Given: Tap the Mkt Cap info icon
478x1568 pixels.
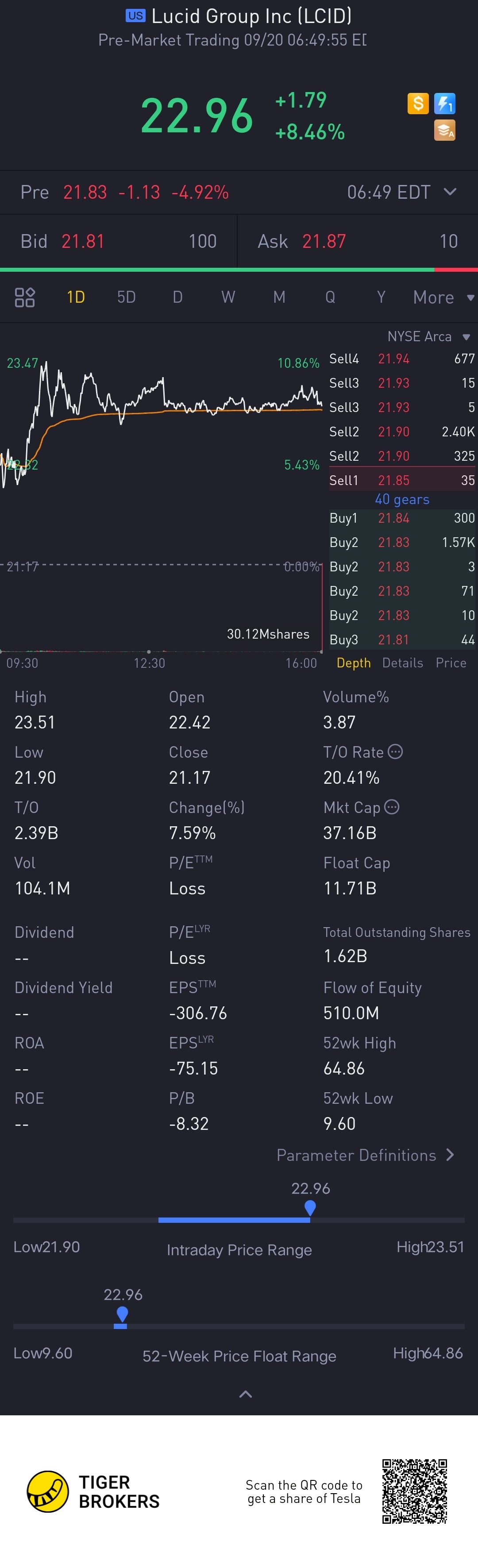Looking at the screenshot, I should [392, 807].
